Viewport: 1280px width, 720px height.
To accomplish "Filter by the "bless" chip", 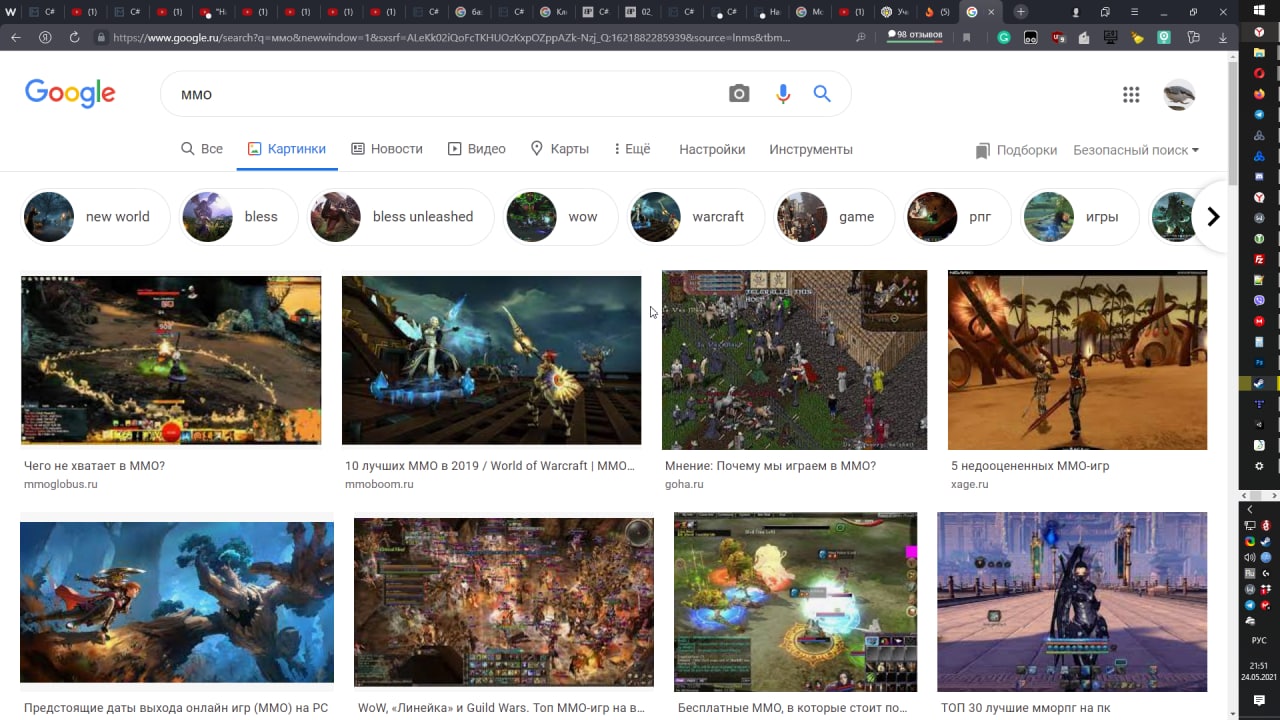I will pos(239,217).
